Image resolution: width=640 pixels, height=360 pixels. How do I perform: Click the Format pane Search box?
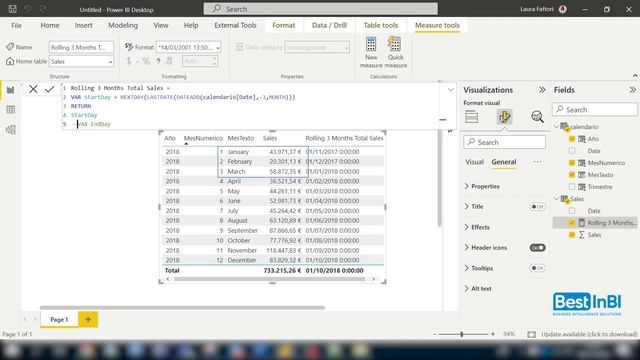504,142
